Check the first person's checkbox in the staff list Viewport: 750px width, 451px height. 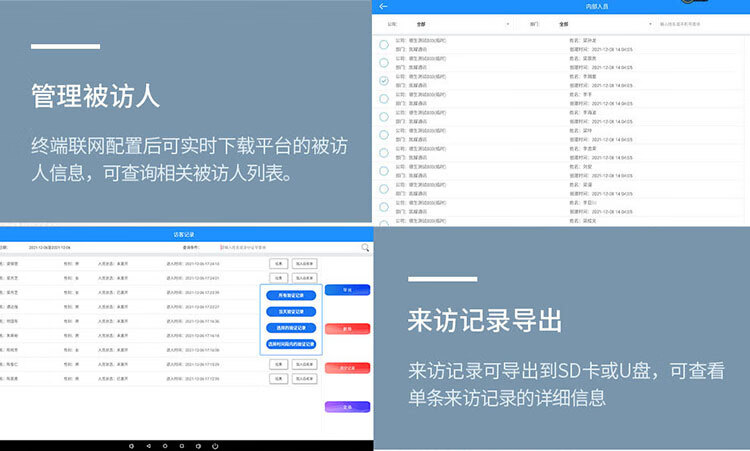click(384, 44)
